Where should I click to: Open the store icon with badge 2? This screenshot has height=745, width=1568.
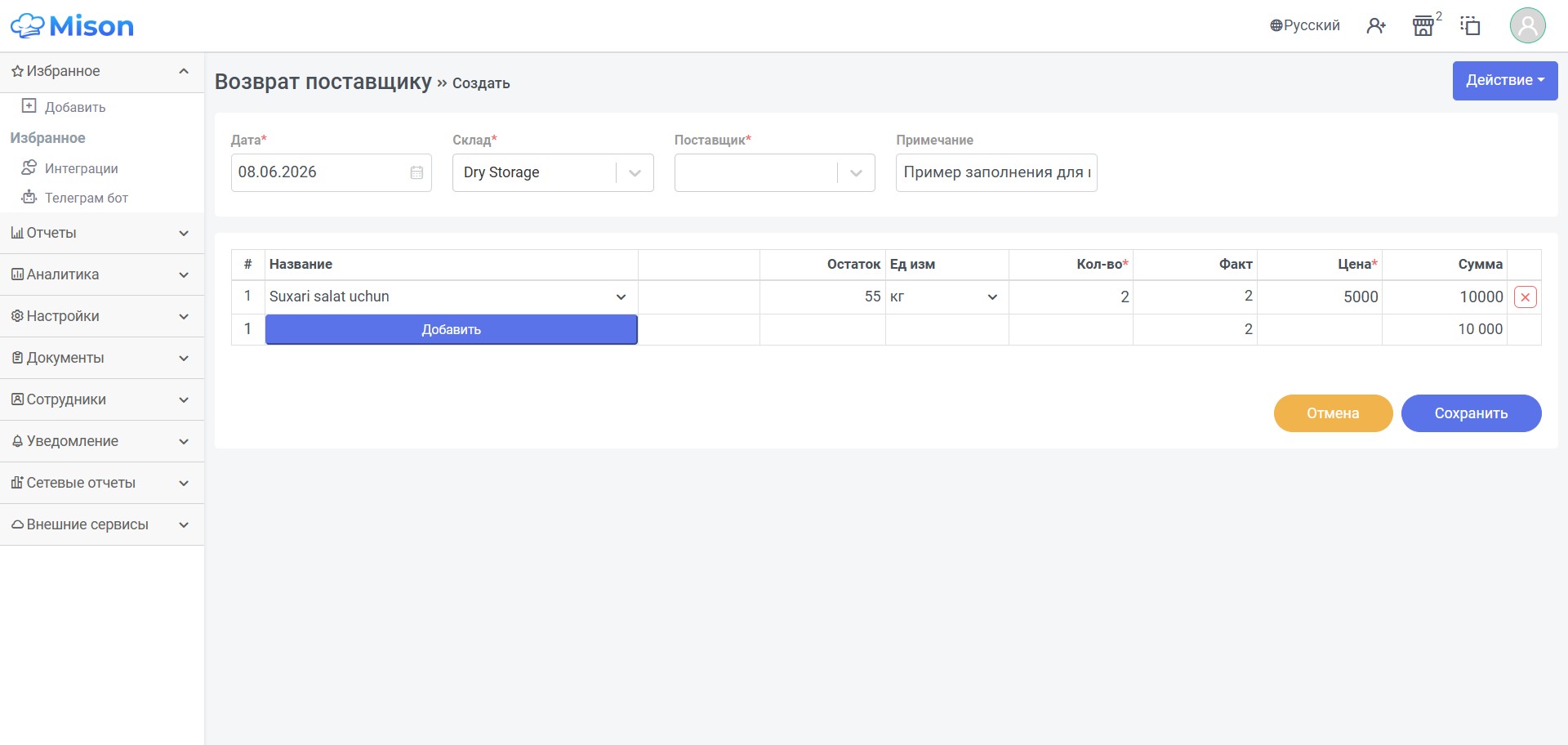click(x=1423, y=26)
